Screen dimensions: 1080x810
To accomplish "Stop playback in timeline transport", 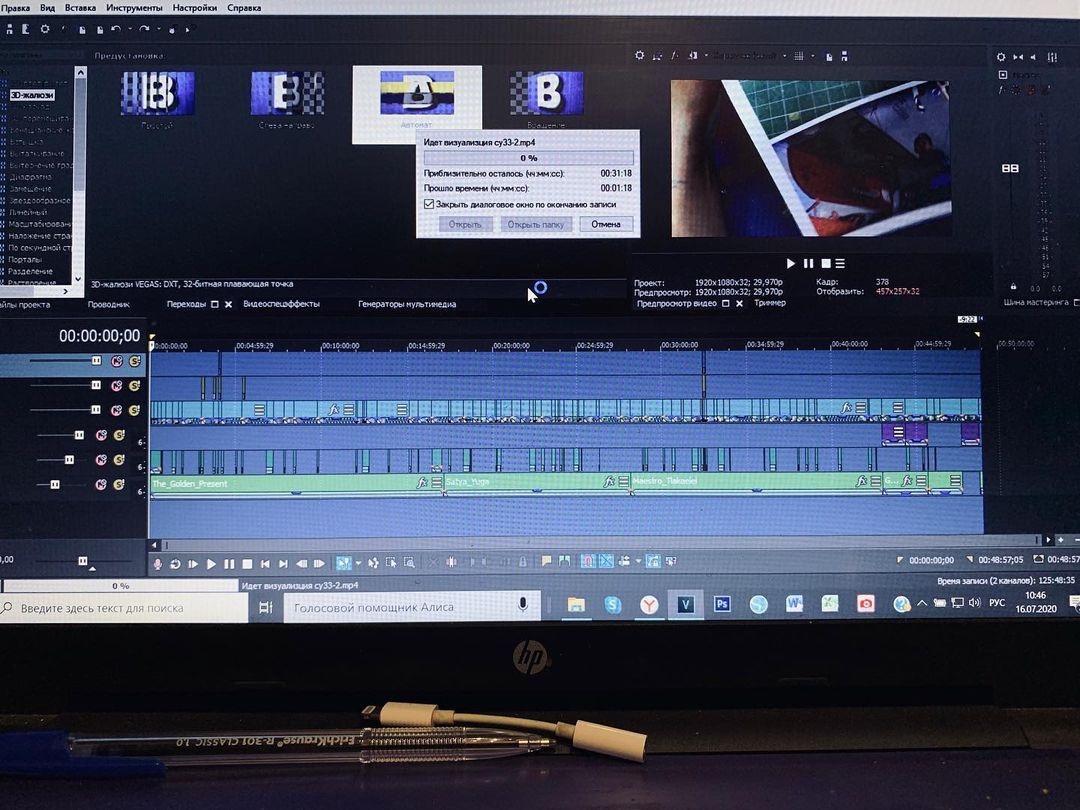I will [247, 563].
